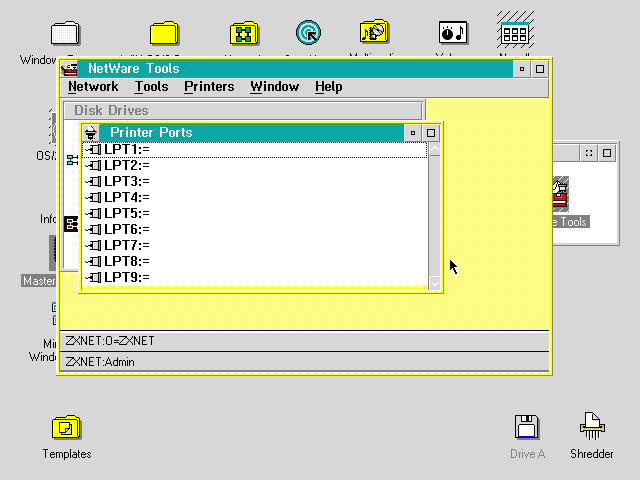
Task: Open the NetWare Tools system menu icon
Action: [70, 69]
